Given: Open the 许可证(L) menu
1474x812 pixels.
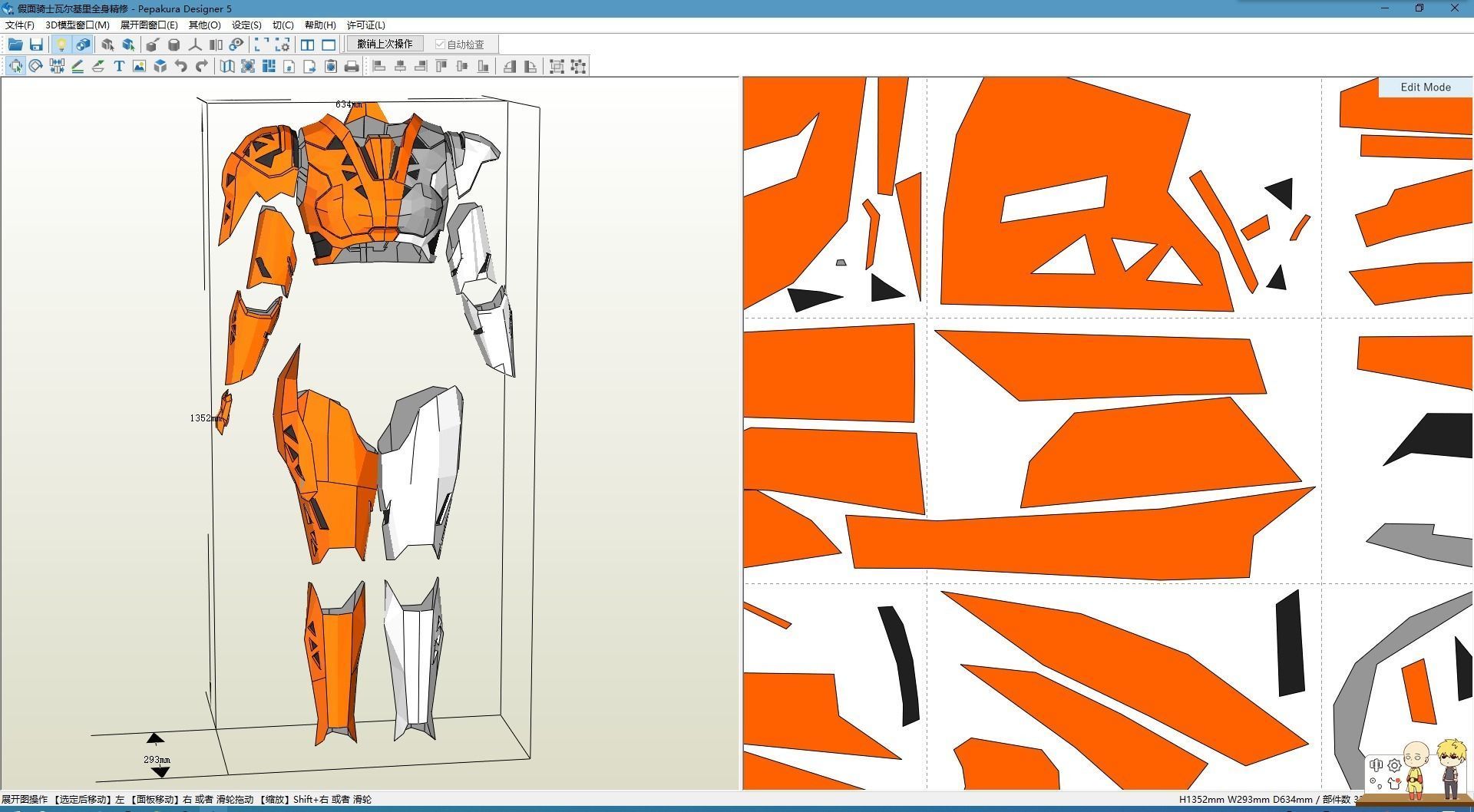Looking at the screenshot, I should point(366,25).
